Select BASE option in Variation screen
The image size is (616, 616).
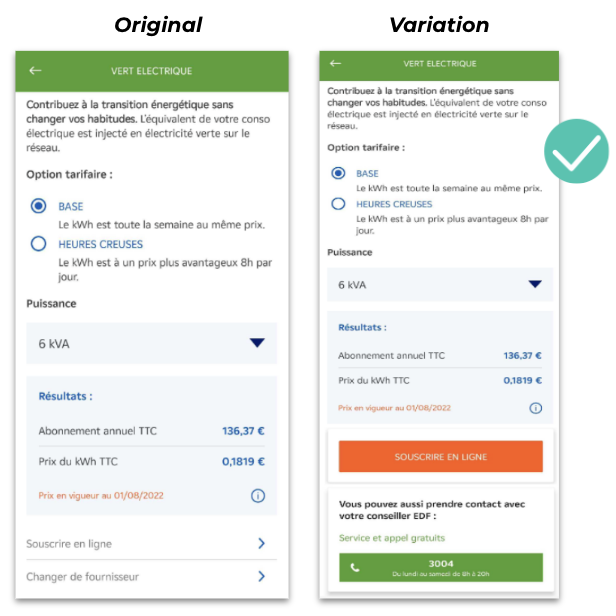click(339, 173)
